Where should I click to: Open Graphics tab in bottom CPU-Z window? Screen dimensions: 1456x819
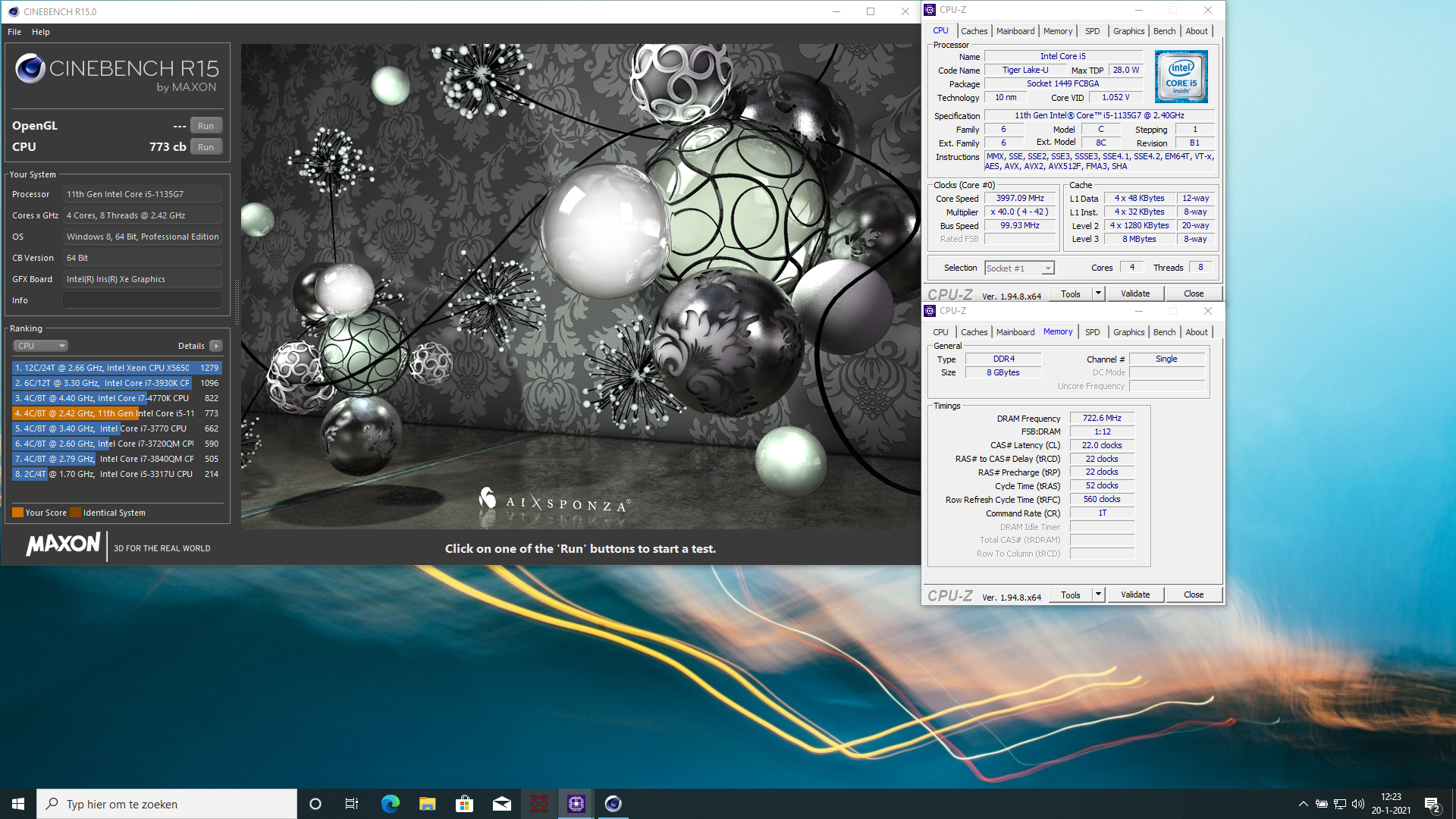(1128, 332)
